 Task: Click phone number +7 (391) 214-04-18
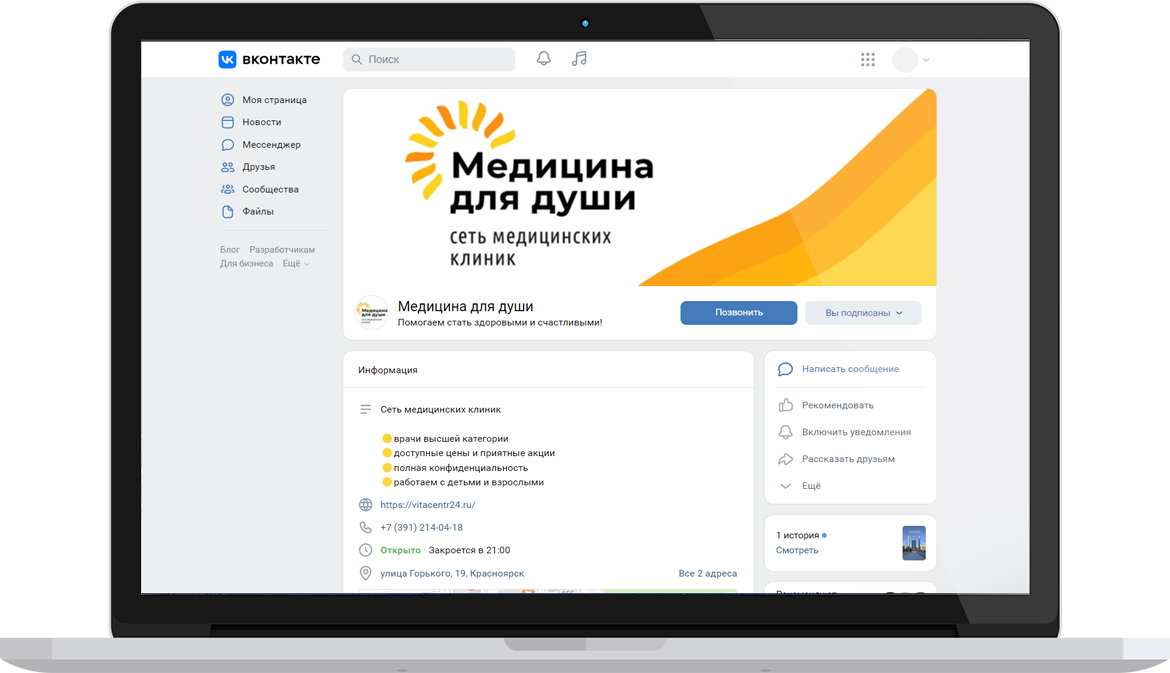click(x=422, y=528)
